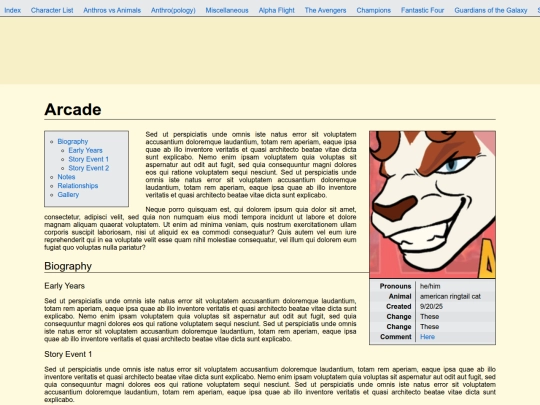Open Arcade character portrait image
Screen dimensions: 540x405
(433, 205)
